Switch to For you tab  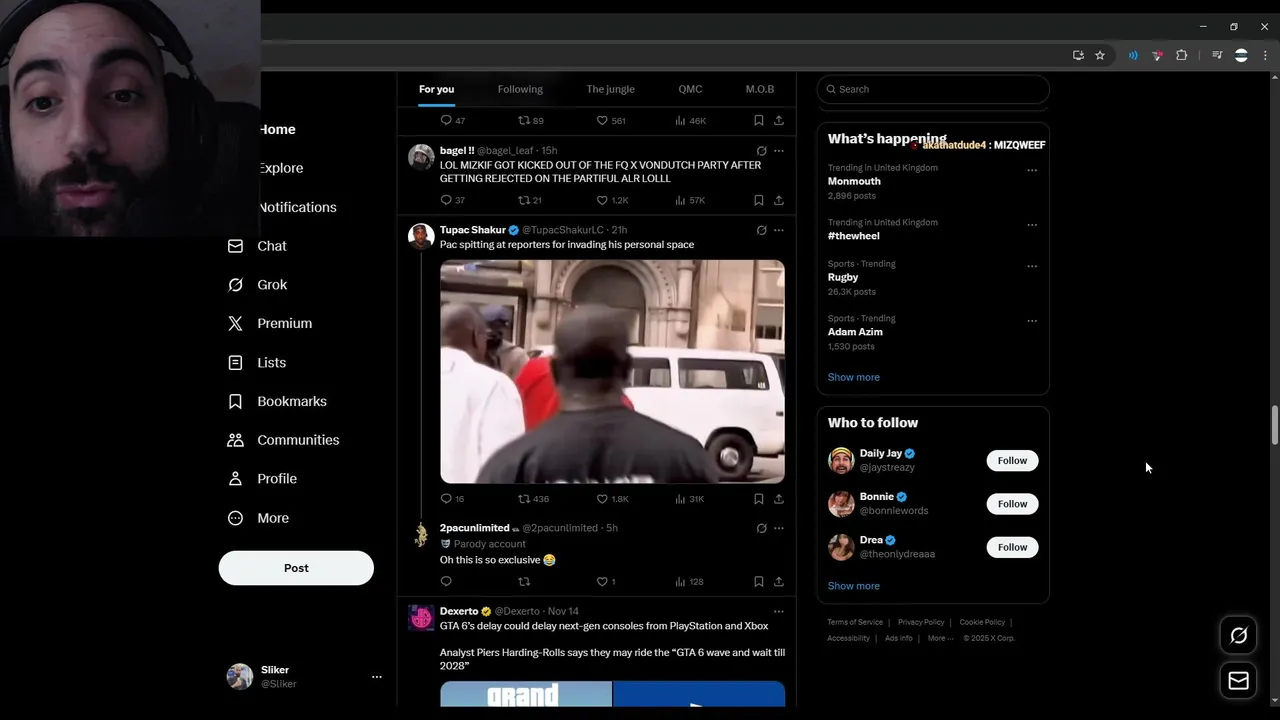436,89
